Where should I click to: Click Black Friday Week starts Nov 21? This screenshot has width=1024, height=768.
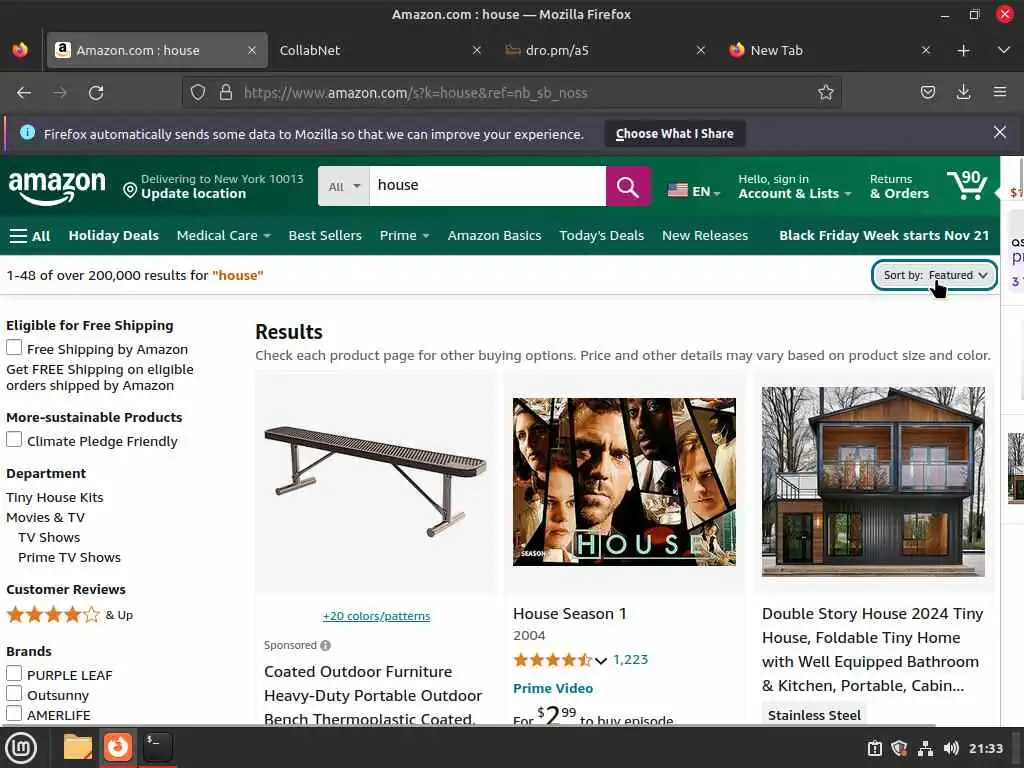[884, 236]
